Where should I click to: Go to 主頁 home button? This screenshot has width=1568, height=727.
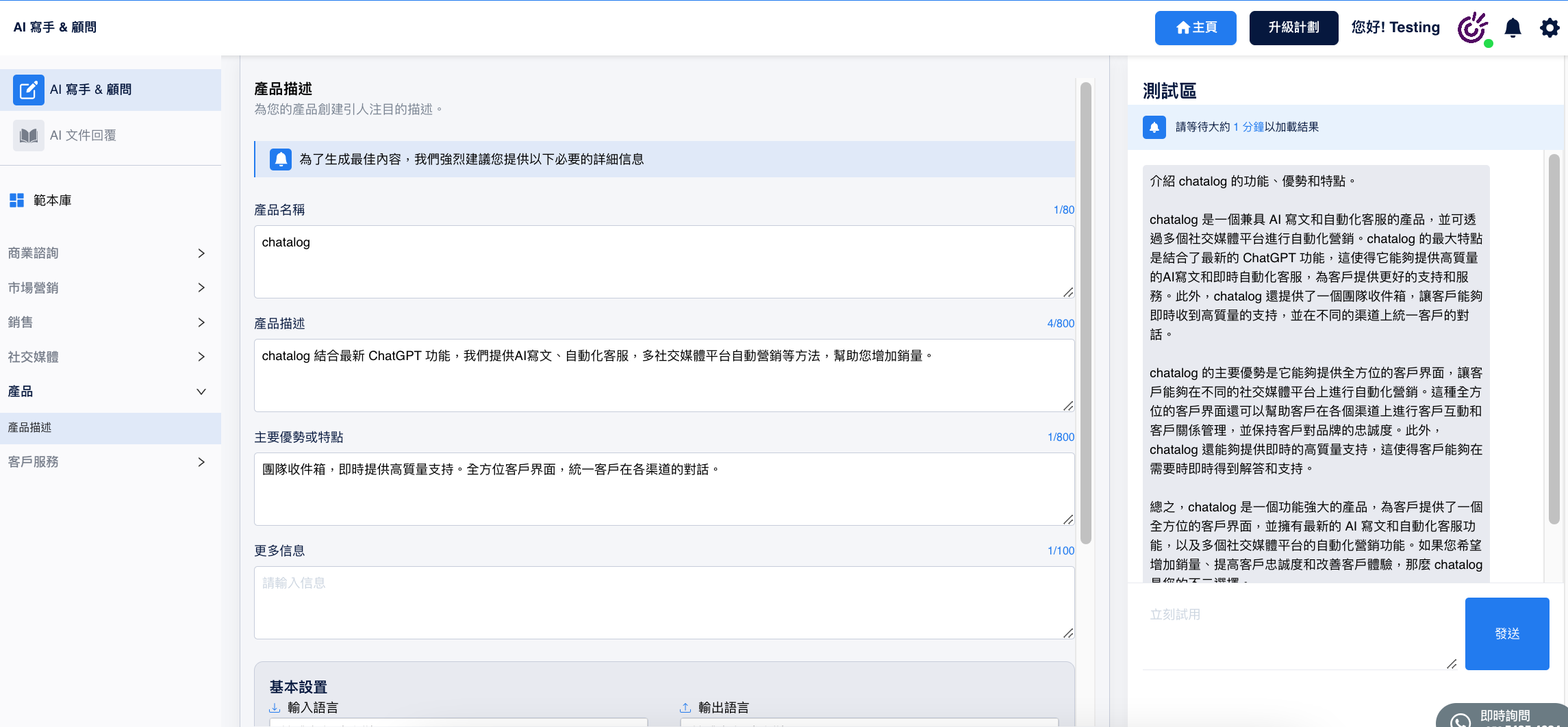[x=1195, y=28]
